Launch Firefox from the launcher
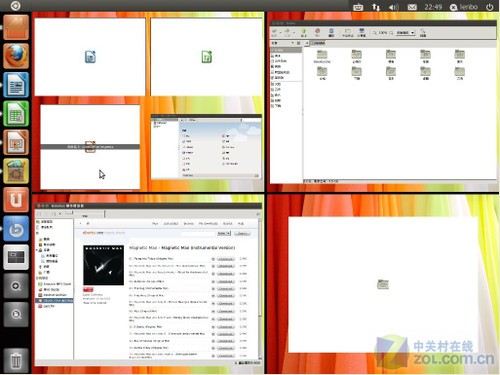 click(16, 56)
